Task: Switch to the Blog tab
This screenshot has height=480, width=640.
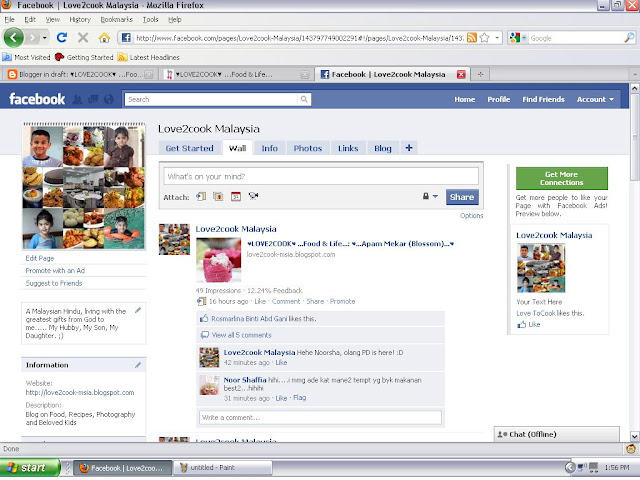Action: [383, 148]
